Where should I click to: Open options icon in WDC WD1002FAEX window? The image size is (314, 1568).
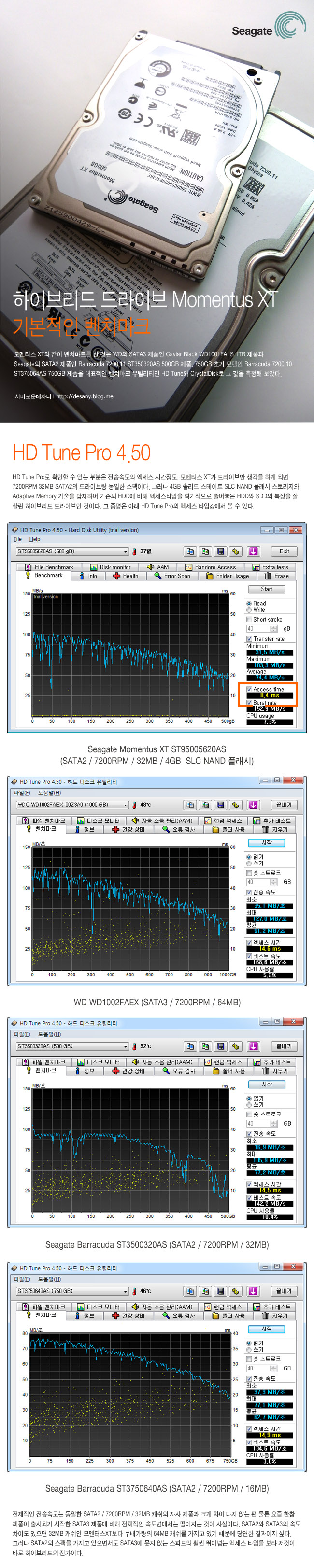[x=236, y=805]
